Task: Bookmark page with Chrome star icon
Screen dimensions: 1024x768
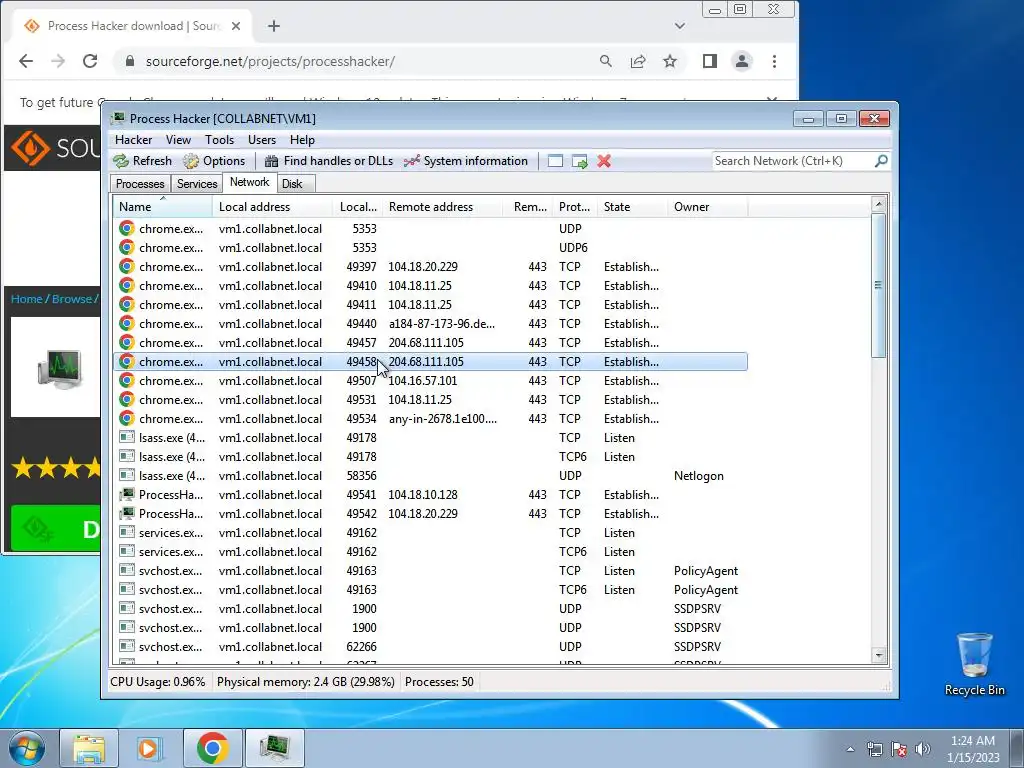Action: tap(669, 61)
